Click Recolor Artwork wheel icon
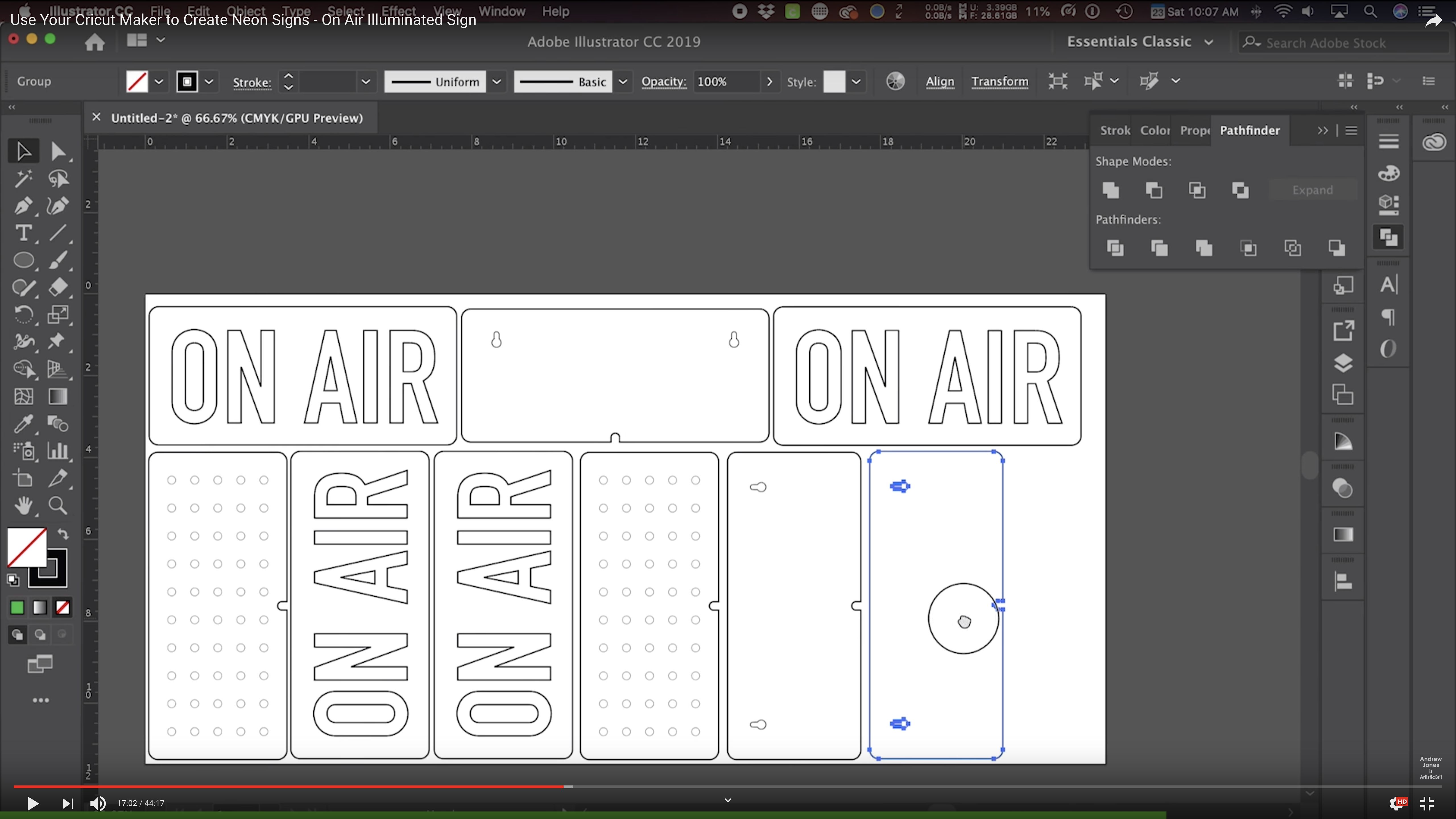 click(895, 81)
